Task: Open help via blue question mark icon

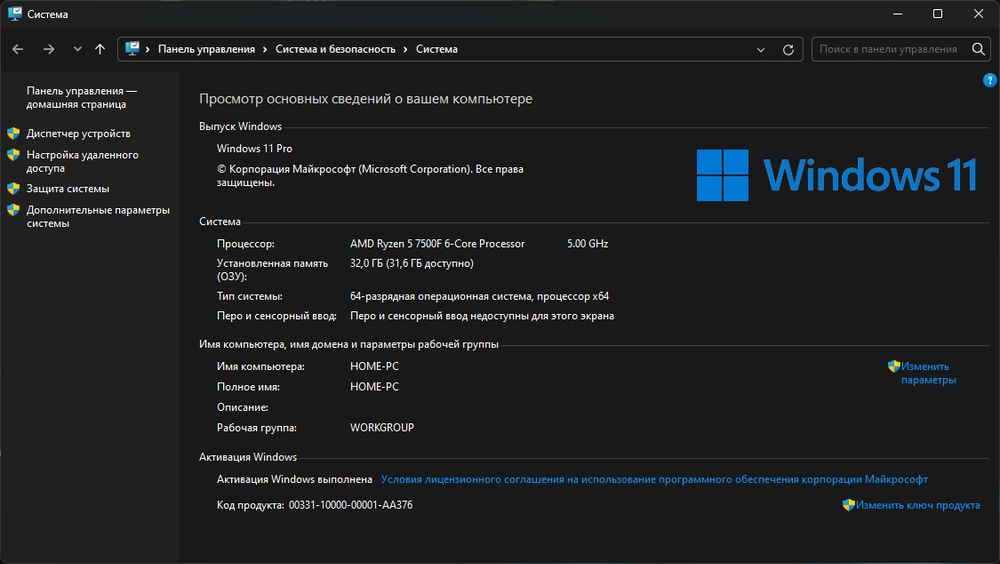Action: [x=990, y=80]
